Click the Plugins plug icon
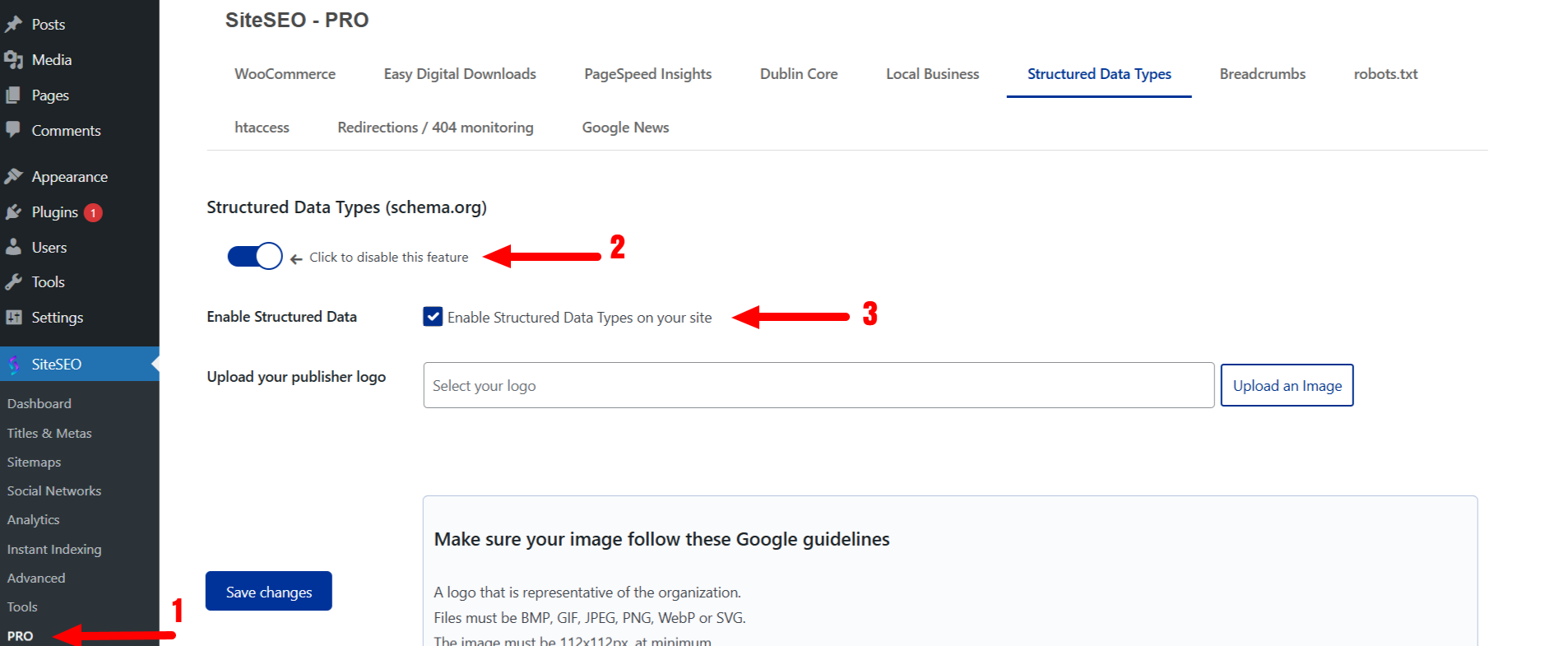The image size is (1568, 646). [x=13, y=211]
